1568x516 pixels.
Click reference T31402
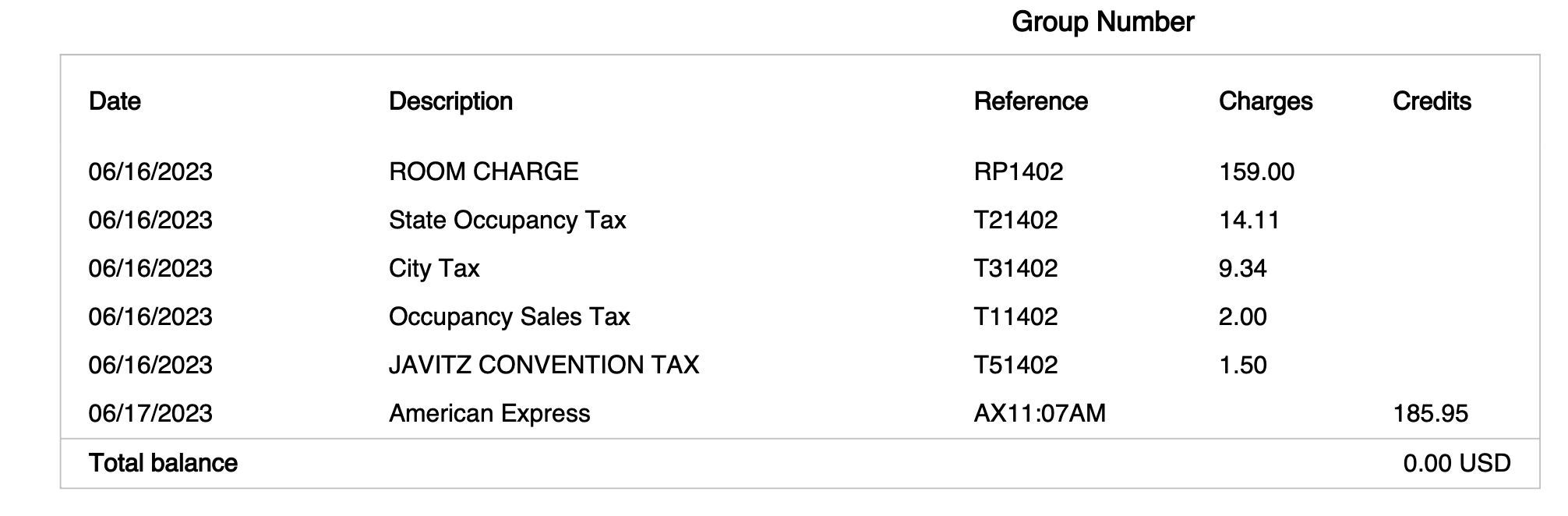pyautogui.click(x=1015, y=268)
